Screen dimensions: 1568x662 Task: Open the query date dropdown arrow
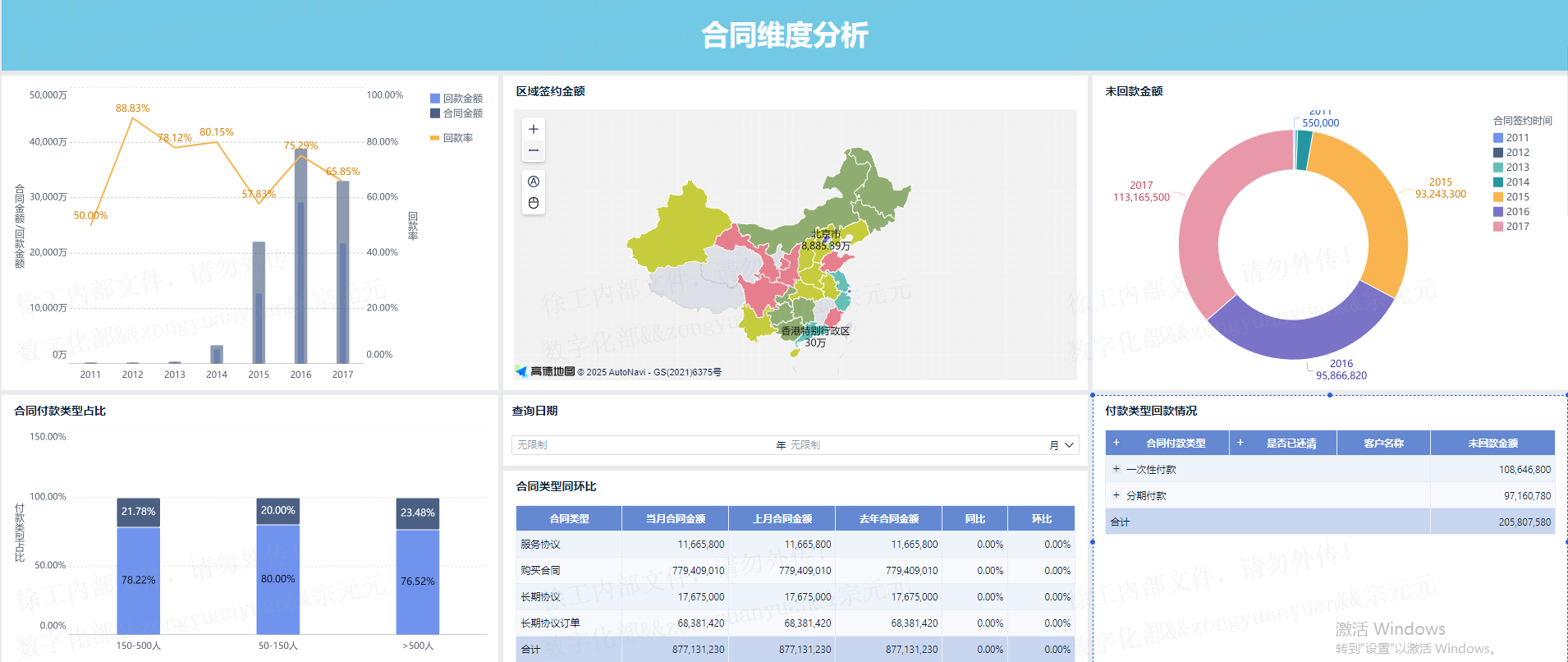(x=1069, y=445)
